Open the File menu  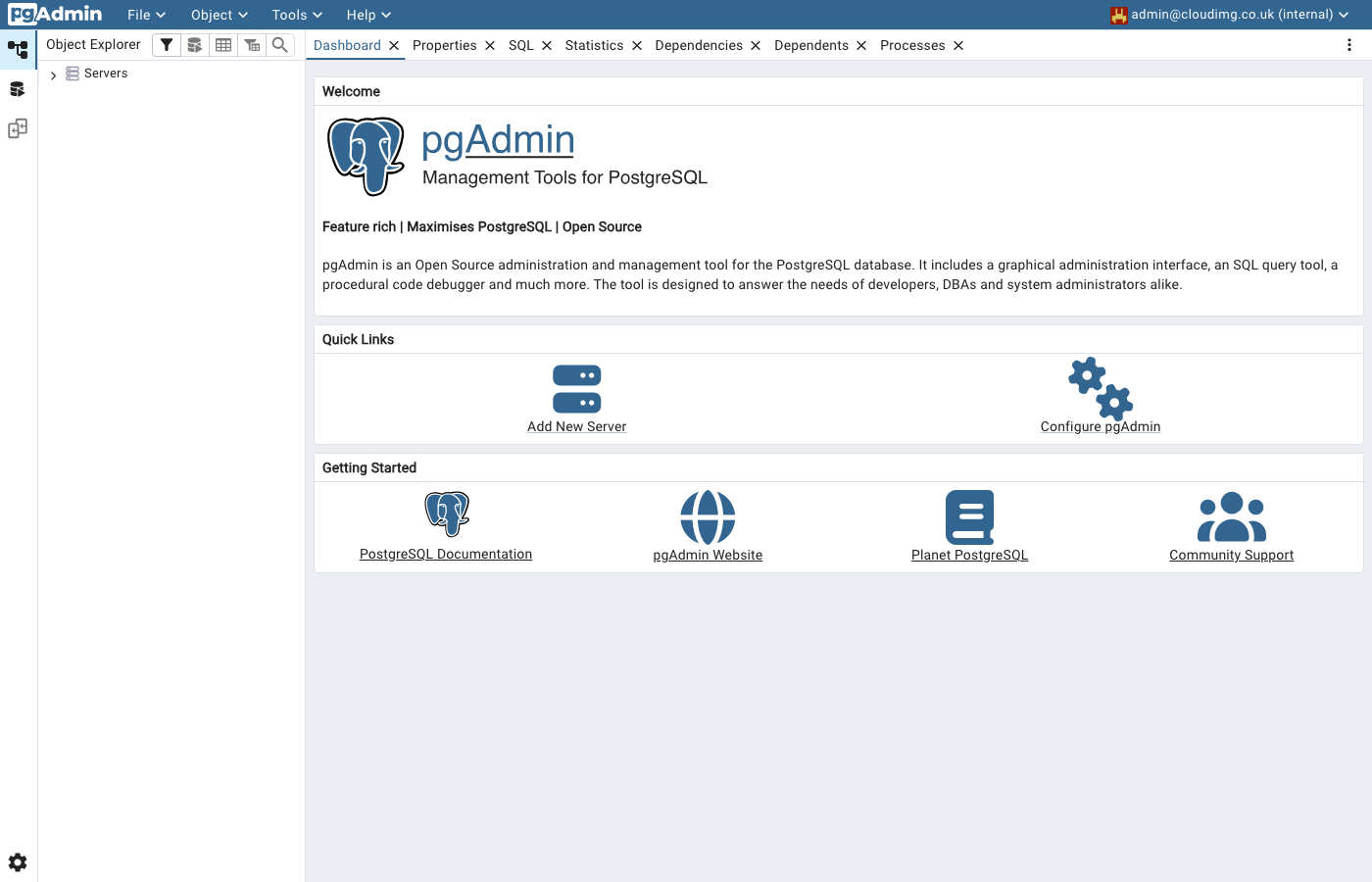[145, 15]
